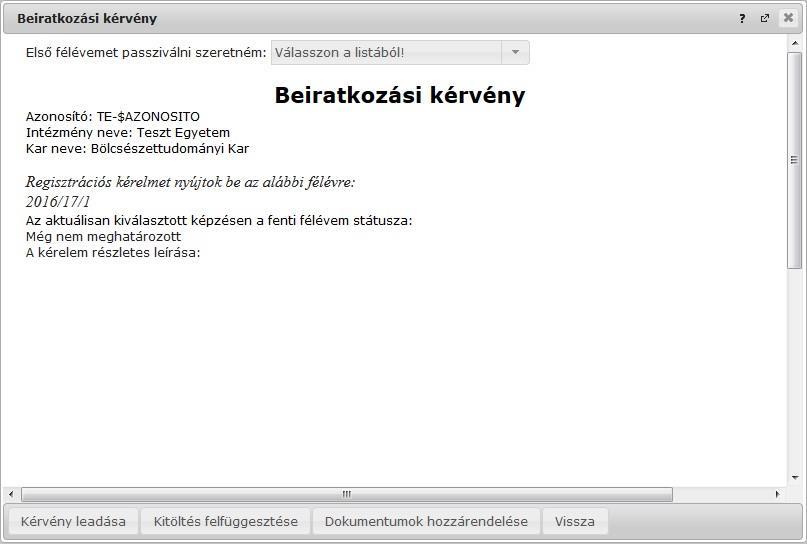
Task: Click 'Első félévemet passziválni szeretném:' label
Action: tap(146, 52)
